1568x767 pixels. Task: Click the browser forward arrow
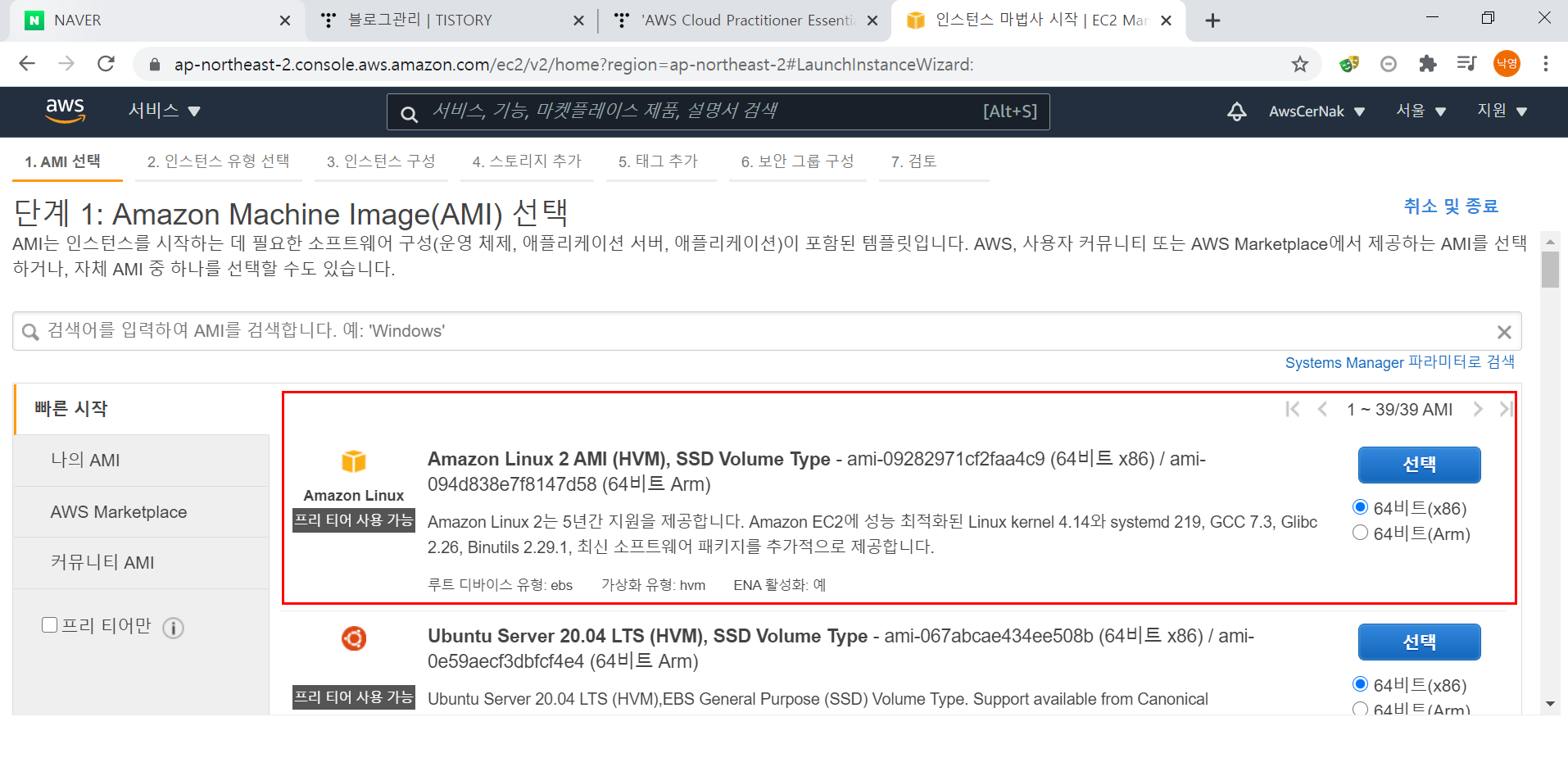[x=66, y=64]
